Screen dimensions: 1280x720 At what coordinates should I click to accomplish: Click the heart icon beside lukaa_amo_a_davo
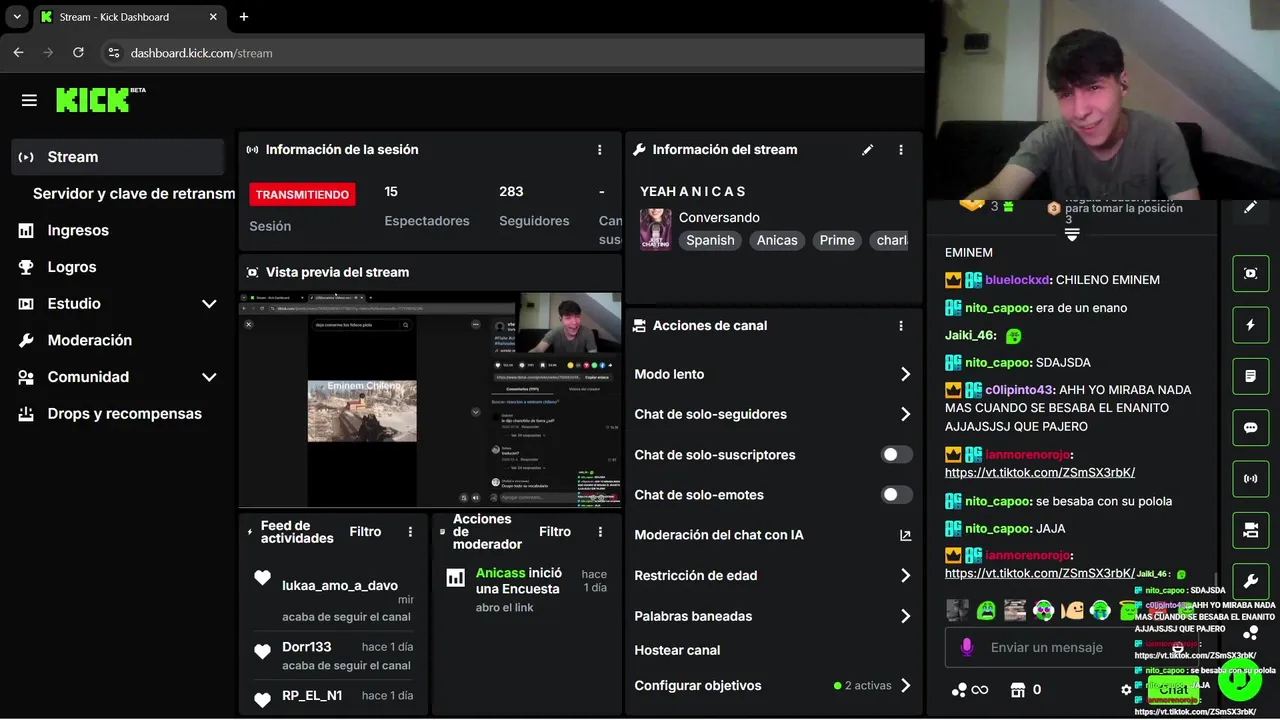[x=262, y=578]
